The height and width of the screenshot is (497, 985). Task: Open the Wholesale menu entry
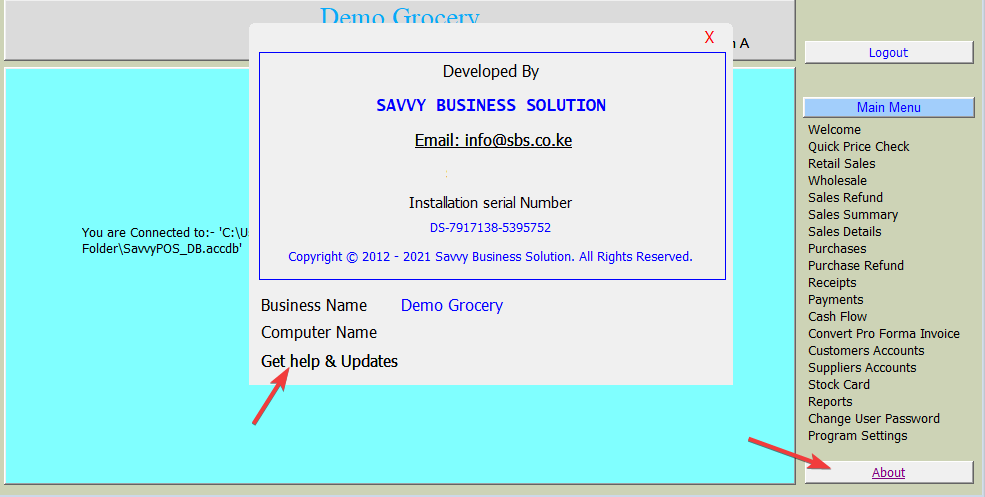click(x=837, y=181)
